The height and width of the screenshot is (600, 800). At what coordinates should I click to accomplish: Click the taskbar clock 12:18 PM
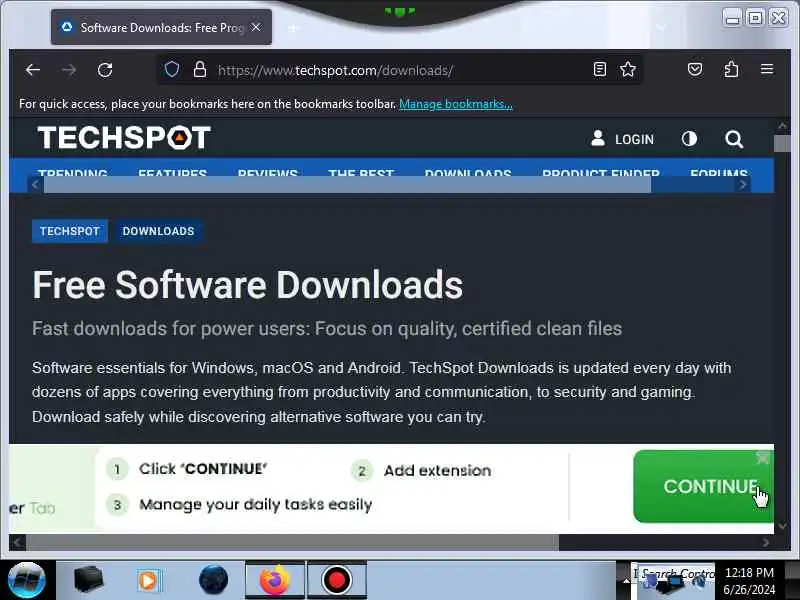[x=749, y=572]
